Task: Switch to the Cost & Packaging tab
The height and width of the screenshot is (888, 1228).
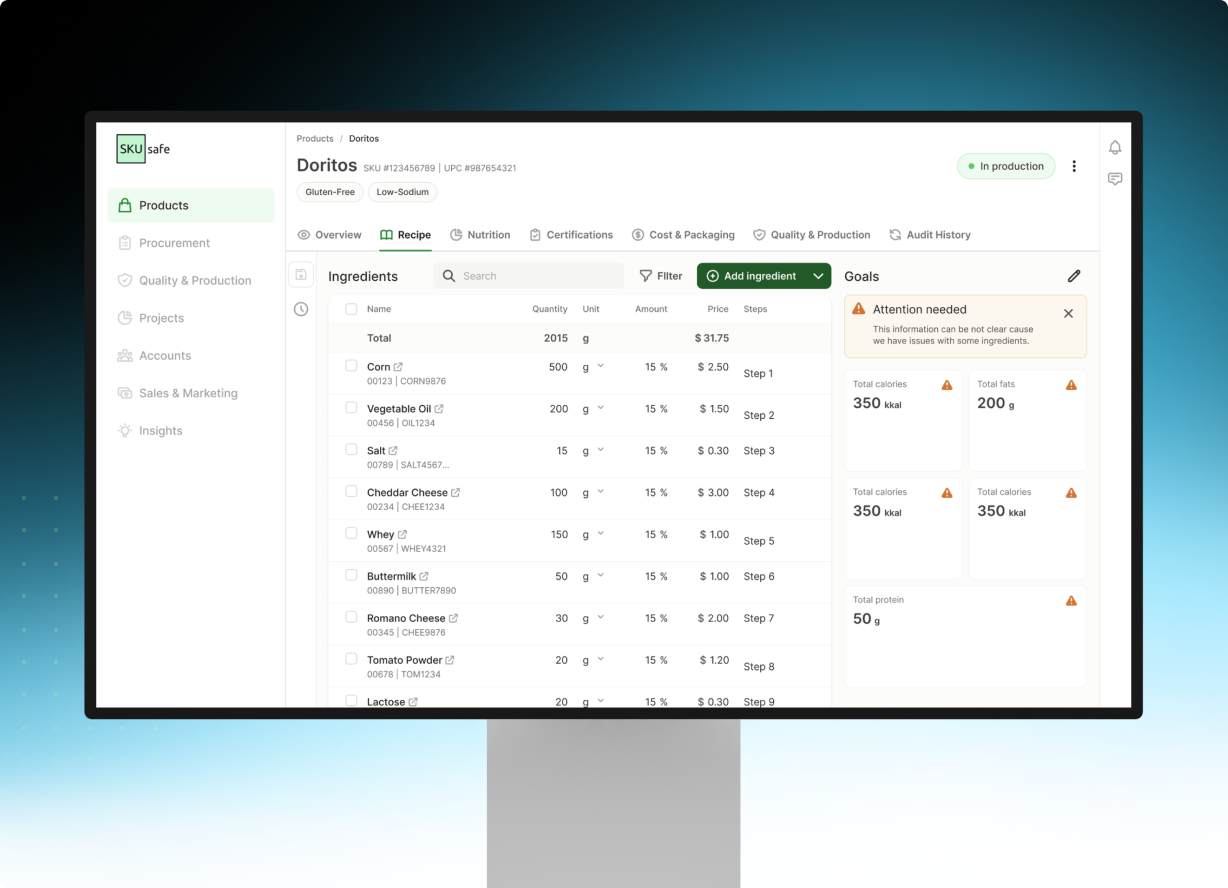Action: click(683, 235)
